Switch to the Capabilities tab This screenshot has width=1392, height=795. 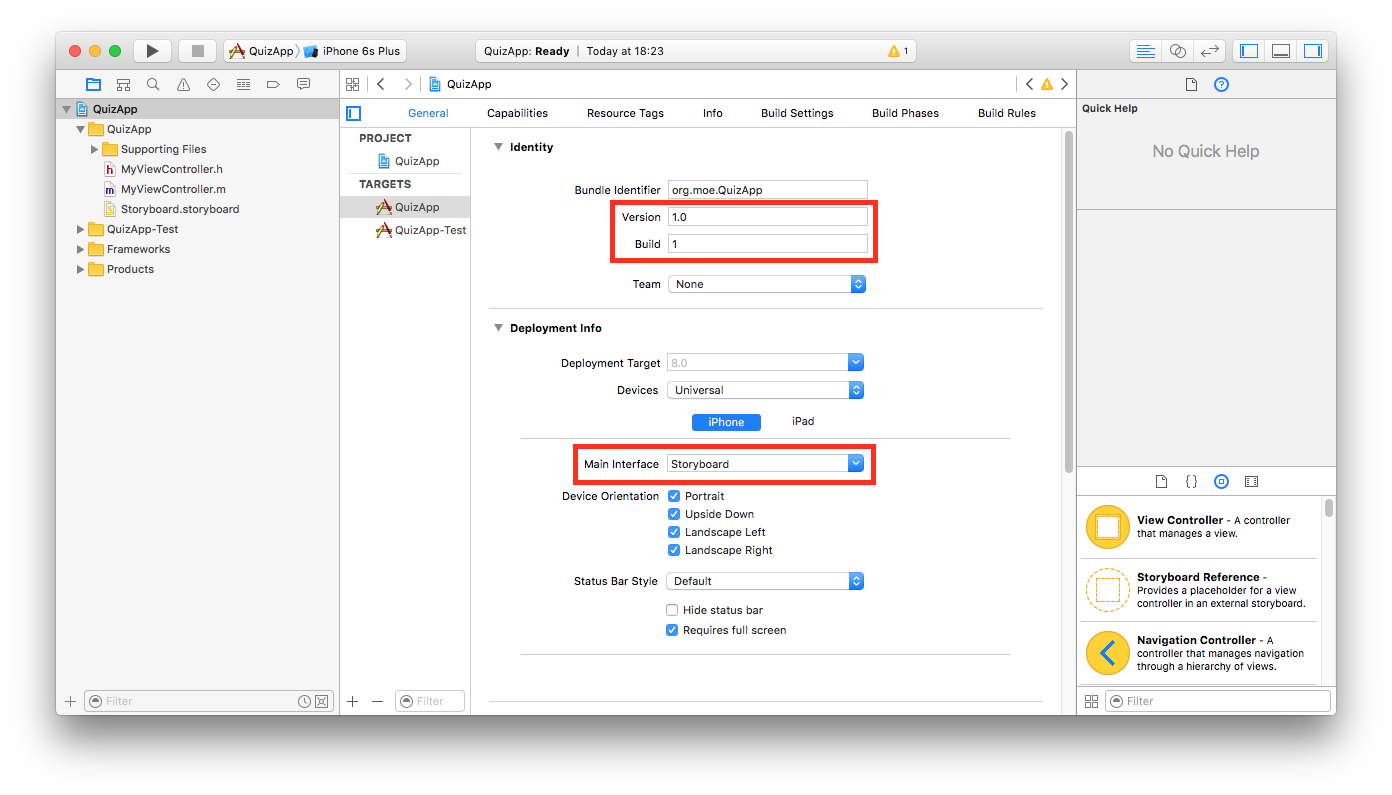517,113
